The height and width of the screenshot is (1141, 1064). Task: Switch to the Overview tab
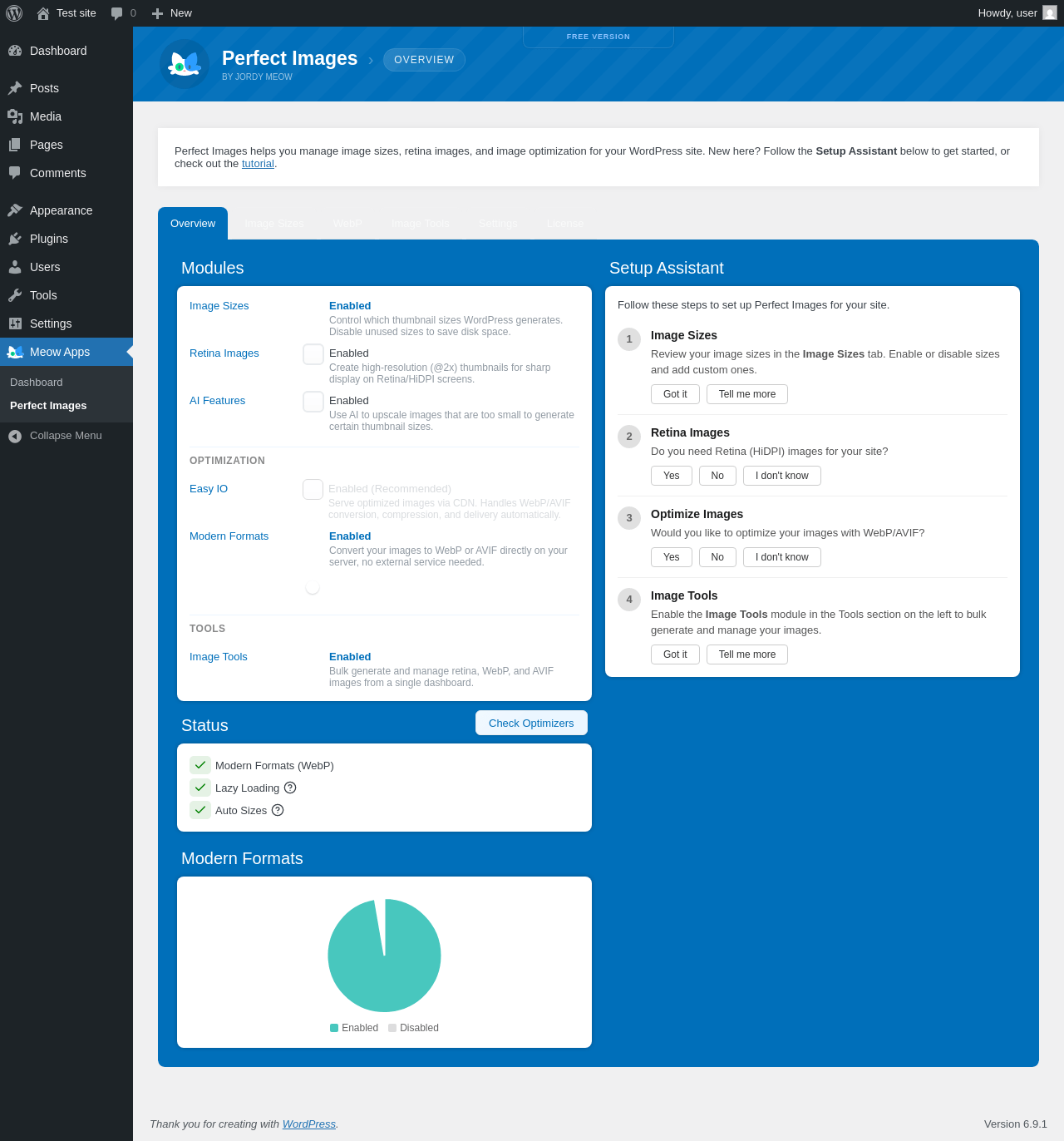pyautogui.click(x=193, y=224)
